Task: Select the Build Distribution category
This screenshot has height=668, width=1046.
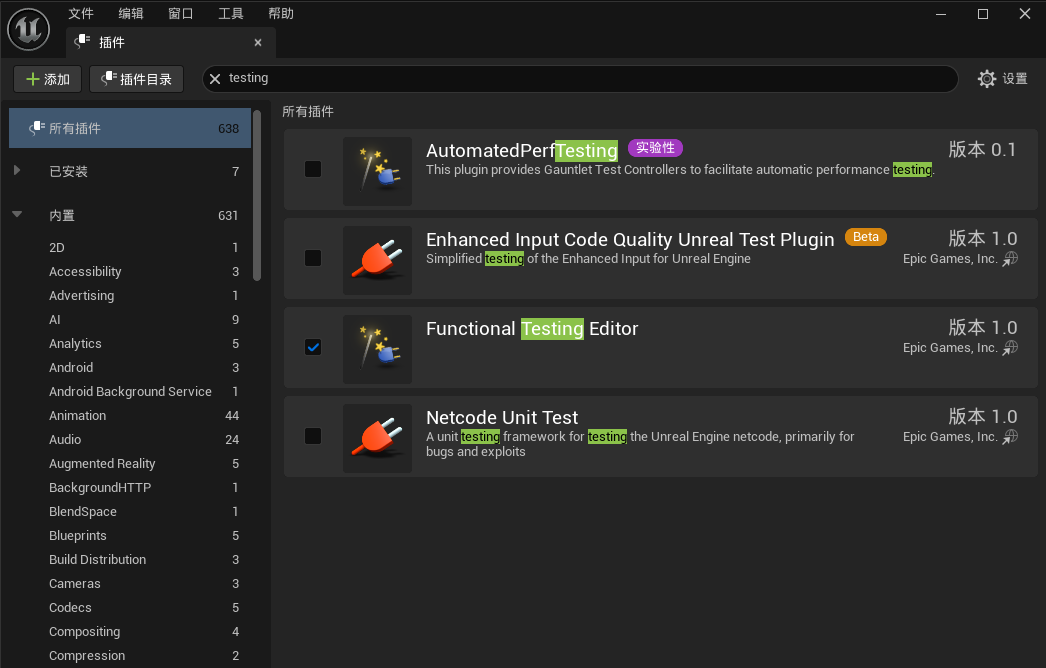Action: click(130, 560)
